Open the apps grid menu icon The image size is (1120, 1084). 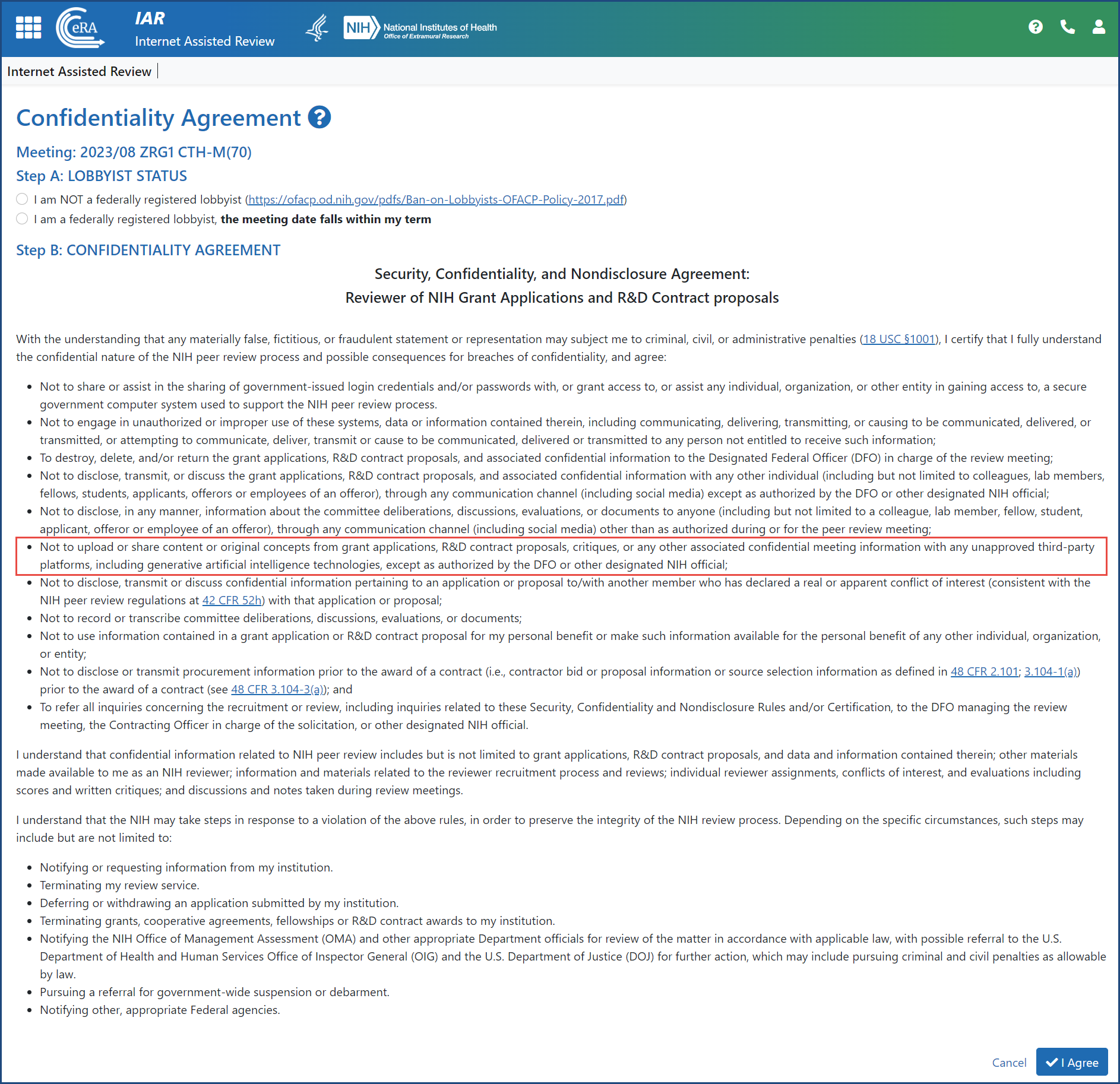pos(29,27)
